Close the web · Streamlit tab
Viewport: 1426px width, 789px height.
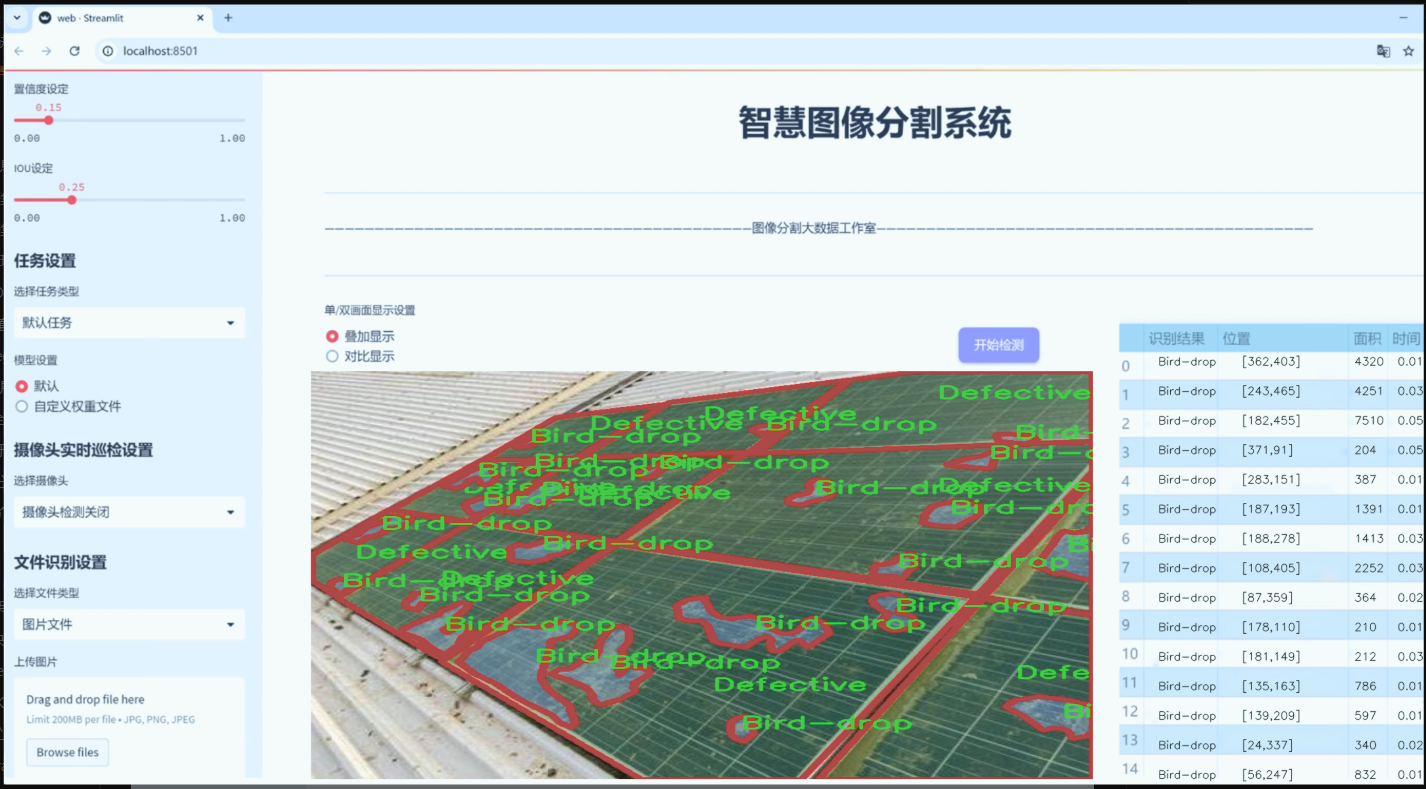tap(200, 18)
